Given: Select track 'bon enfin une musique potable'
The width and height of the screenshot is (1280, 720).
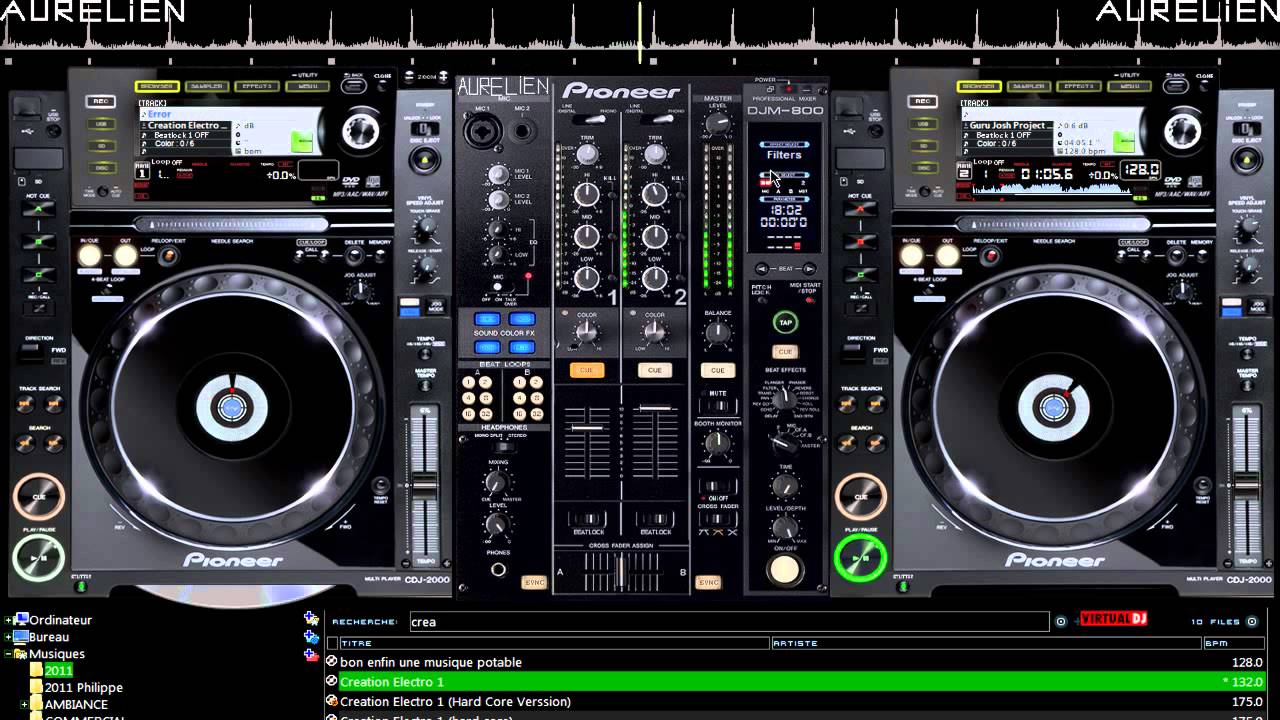Looking at the screenshot, I should click(x=796, y=662).
